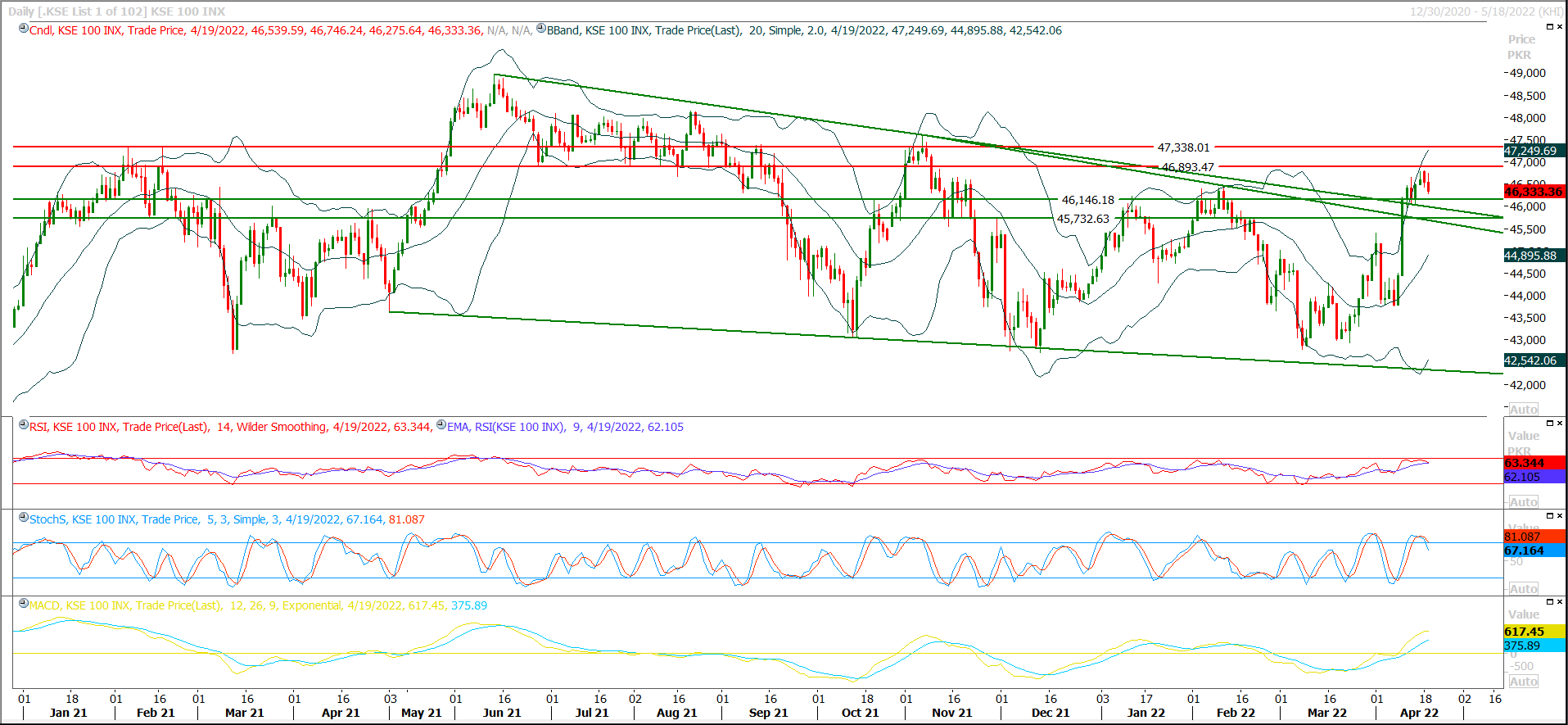The height and width of the screenshot is (725, 1568).
Task: Select the 47,338.01 horizontal resistance line label
Action: point(1182,147)
